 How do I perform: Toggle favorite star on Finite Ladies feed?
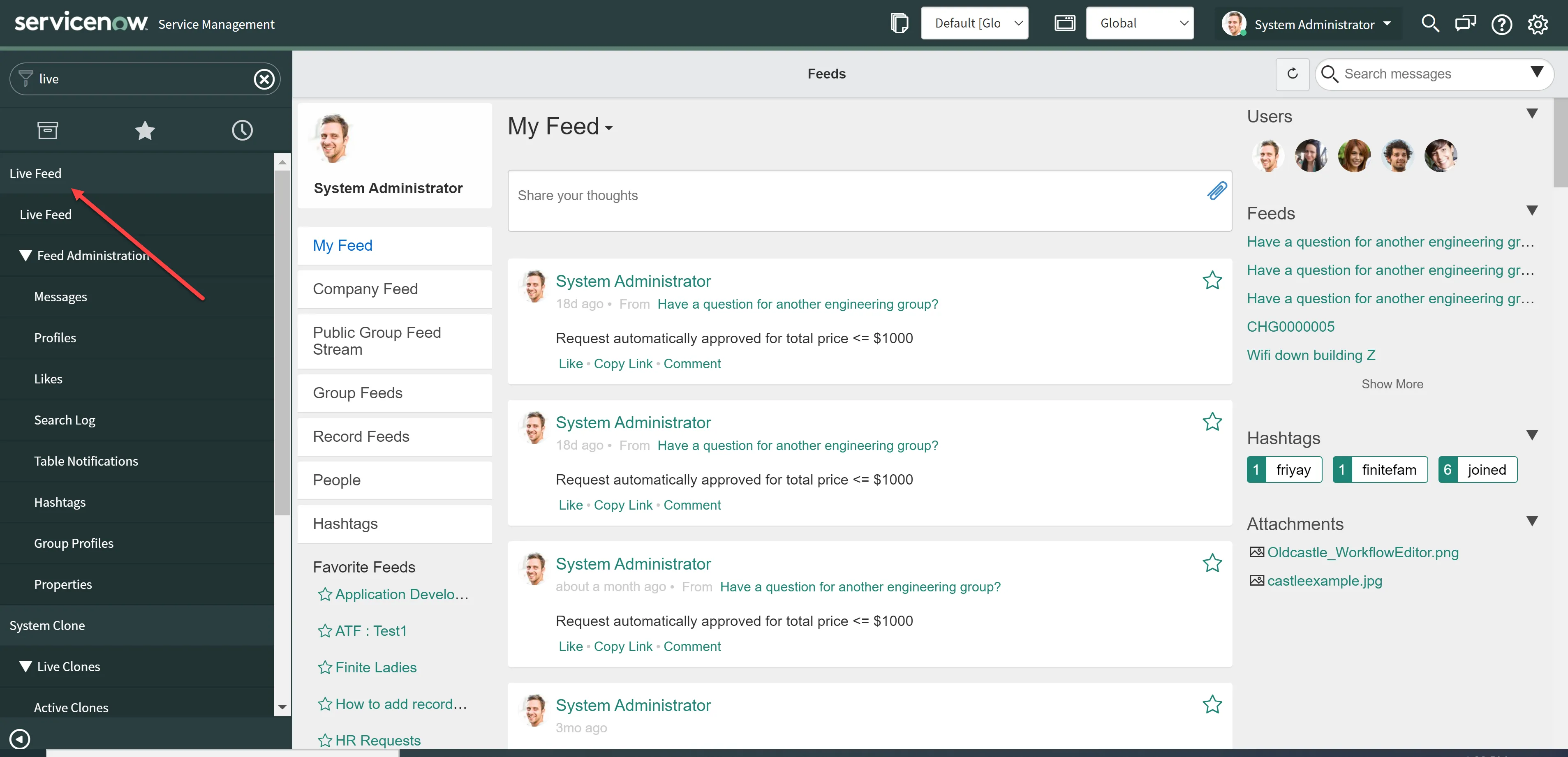[324, 667]
